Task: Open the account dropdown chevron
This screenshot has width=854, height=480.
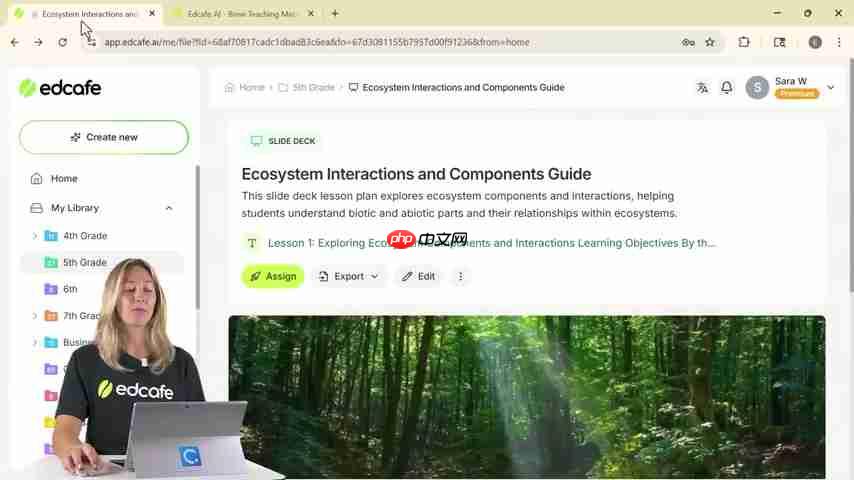Action: (x=831, y=87)
